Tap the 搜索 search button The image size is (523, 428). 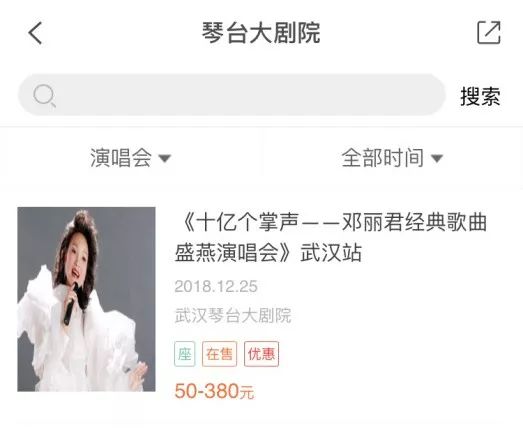point(480,96)
